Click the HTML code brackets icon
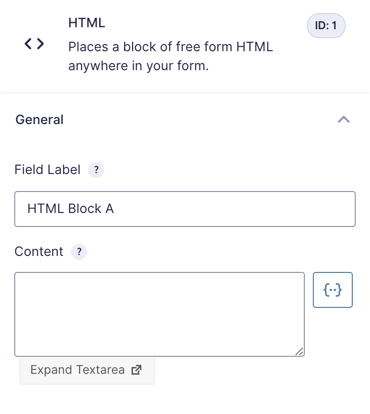This screenshot has width=370, height=414. [34, 44]
